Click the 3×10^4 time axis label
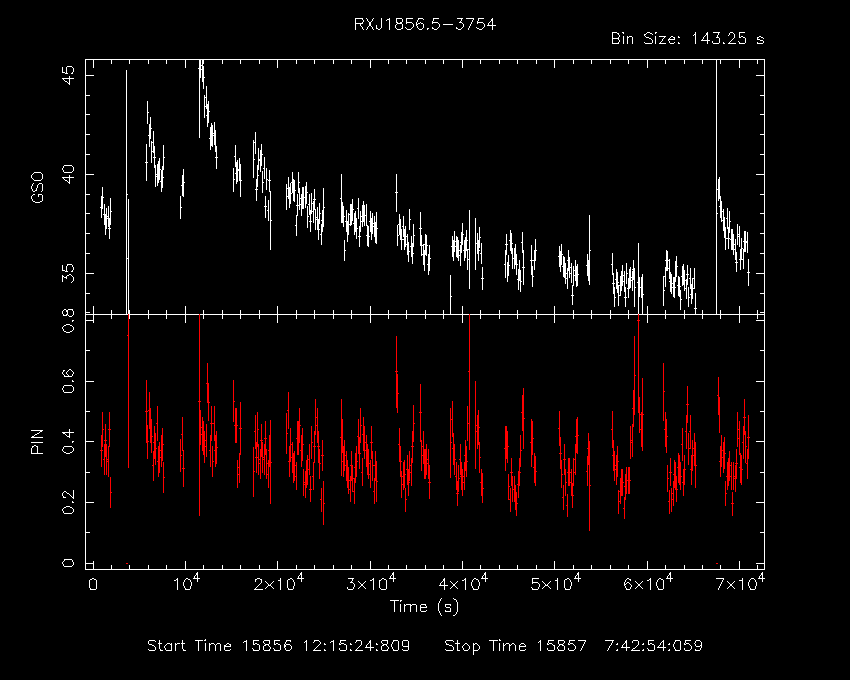Image resolution: width=850 pixels, height=680 pixels. (x=371, y=583)
